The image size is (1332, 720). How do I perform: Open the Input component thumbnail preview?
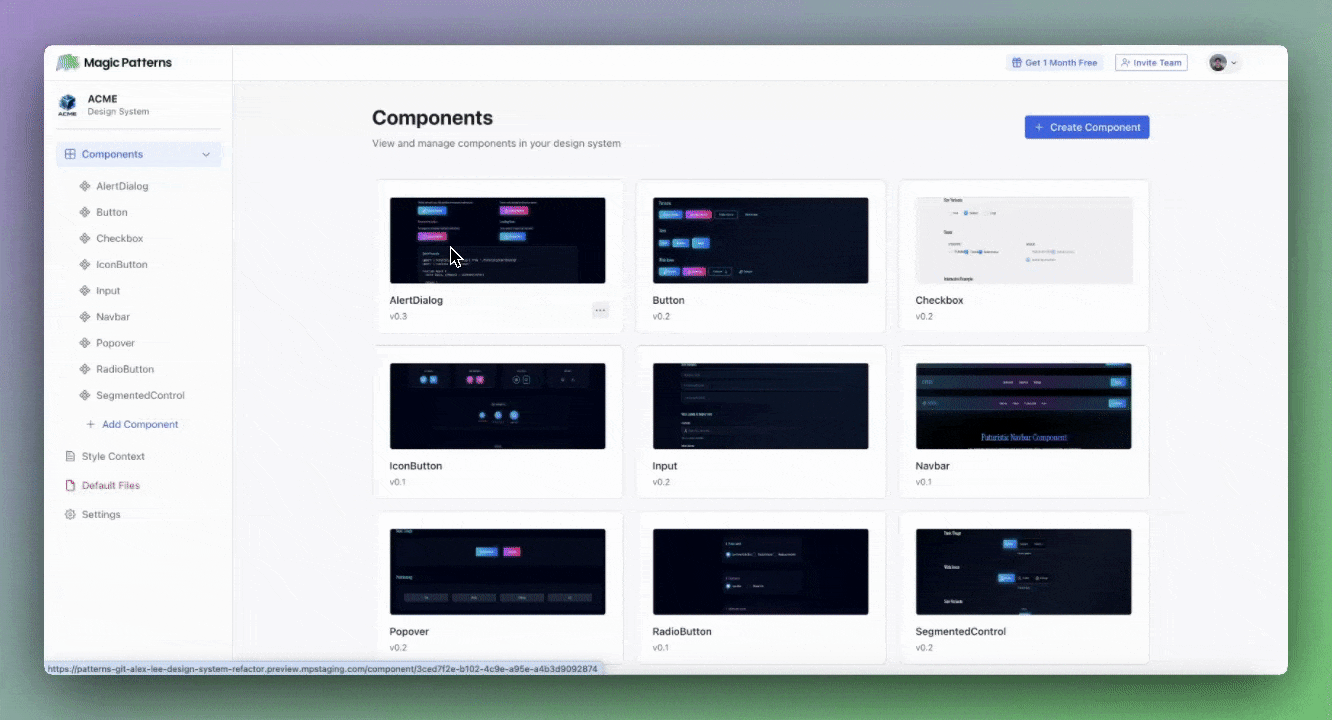[x=761, y=406]
